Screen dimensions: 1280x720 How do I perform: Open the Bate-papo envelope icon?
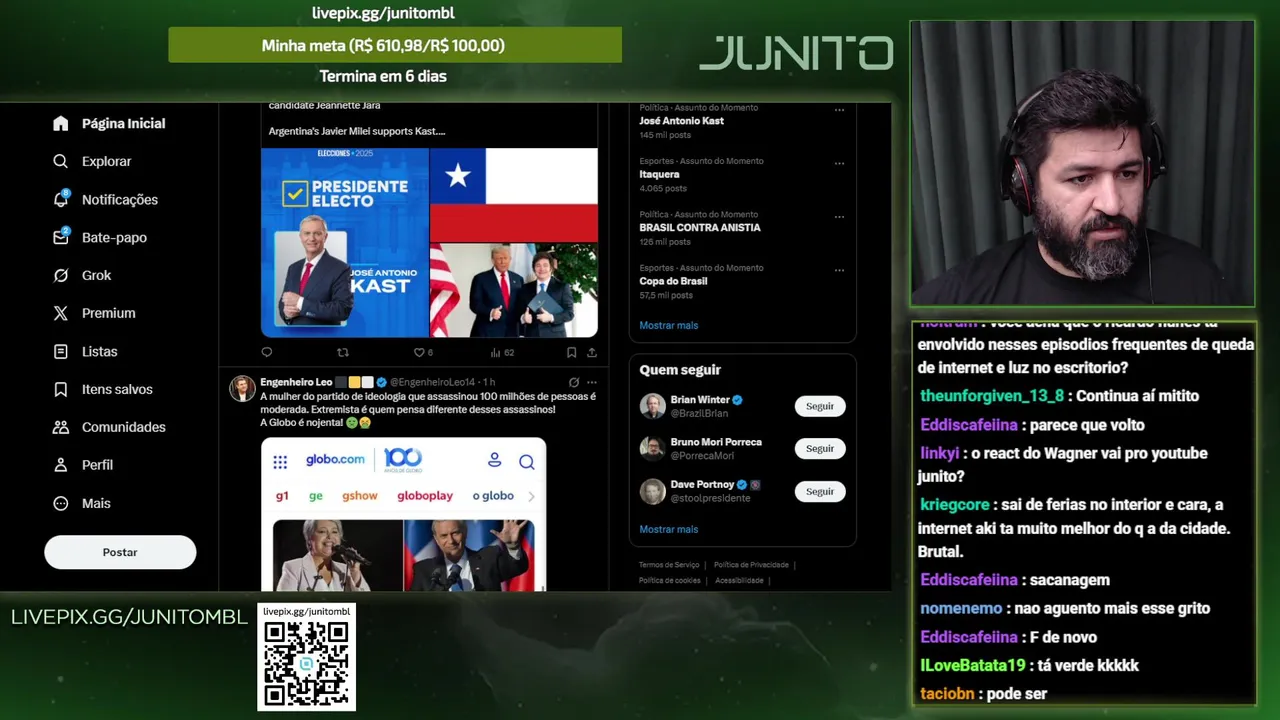tap(61, 237)
